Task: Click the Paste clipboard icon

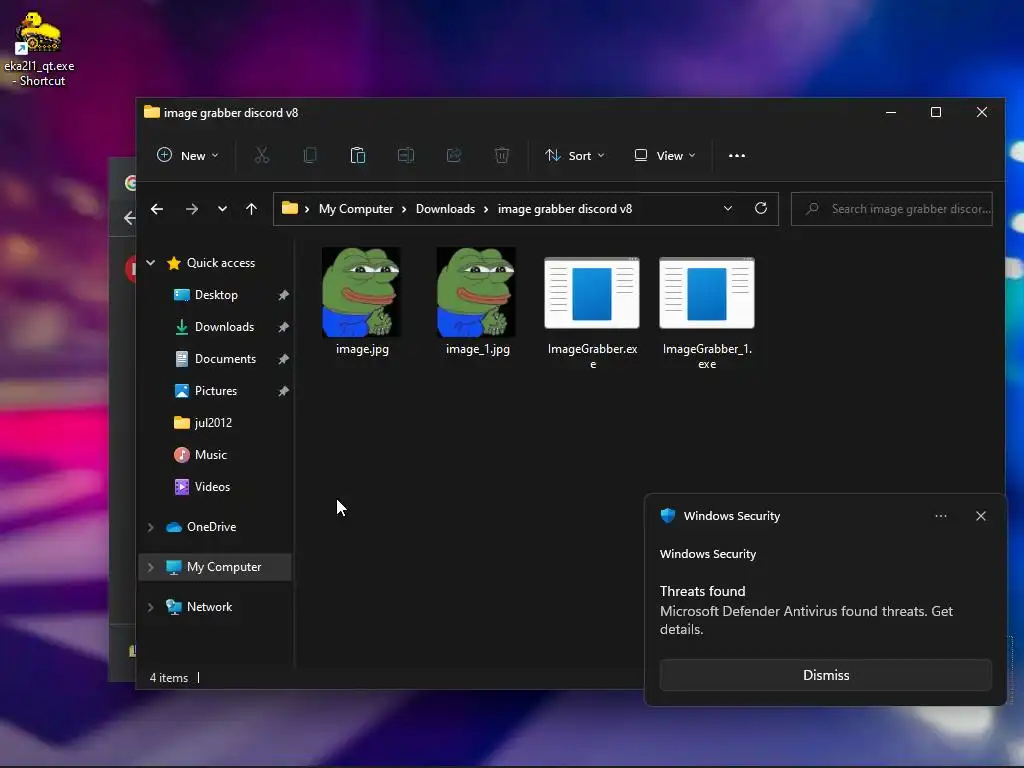Action: (x=358, y=155)
